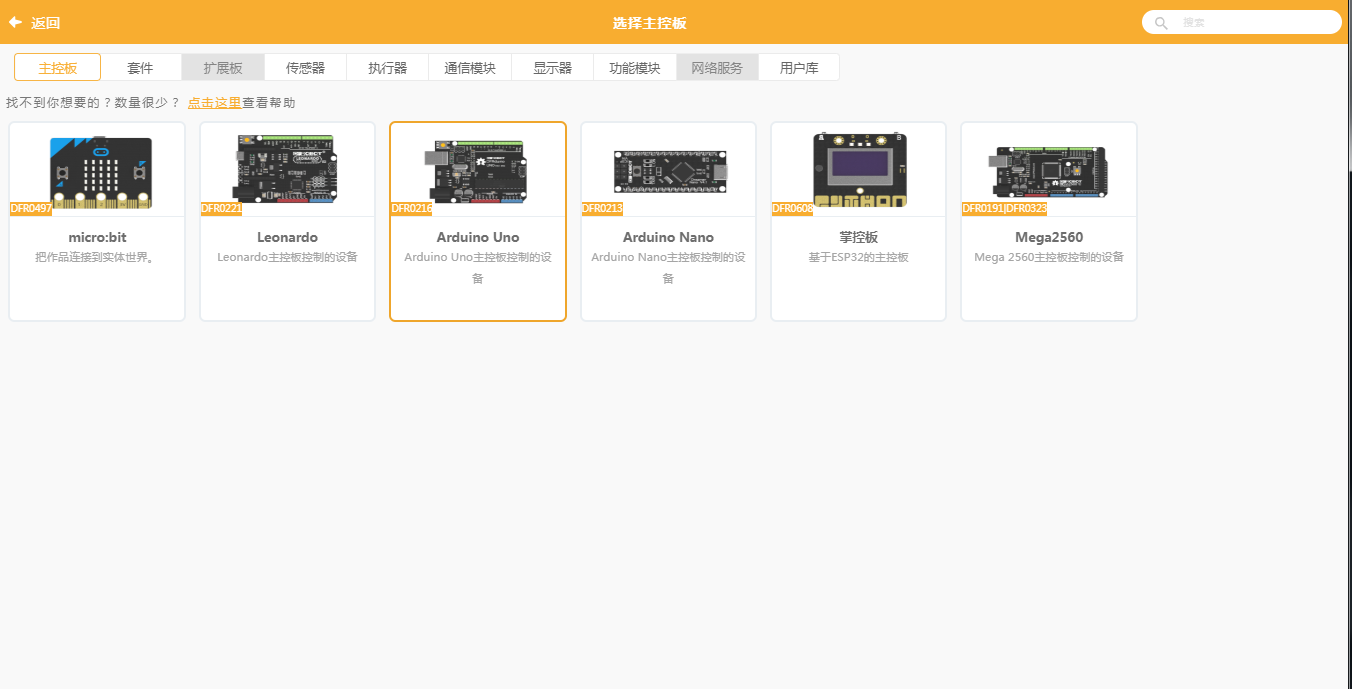Click description 基于ESP32的主控板
The height and width of the screenshot is (689, 1352).
tap(859, 258)
